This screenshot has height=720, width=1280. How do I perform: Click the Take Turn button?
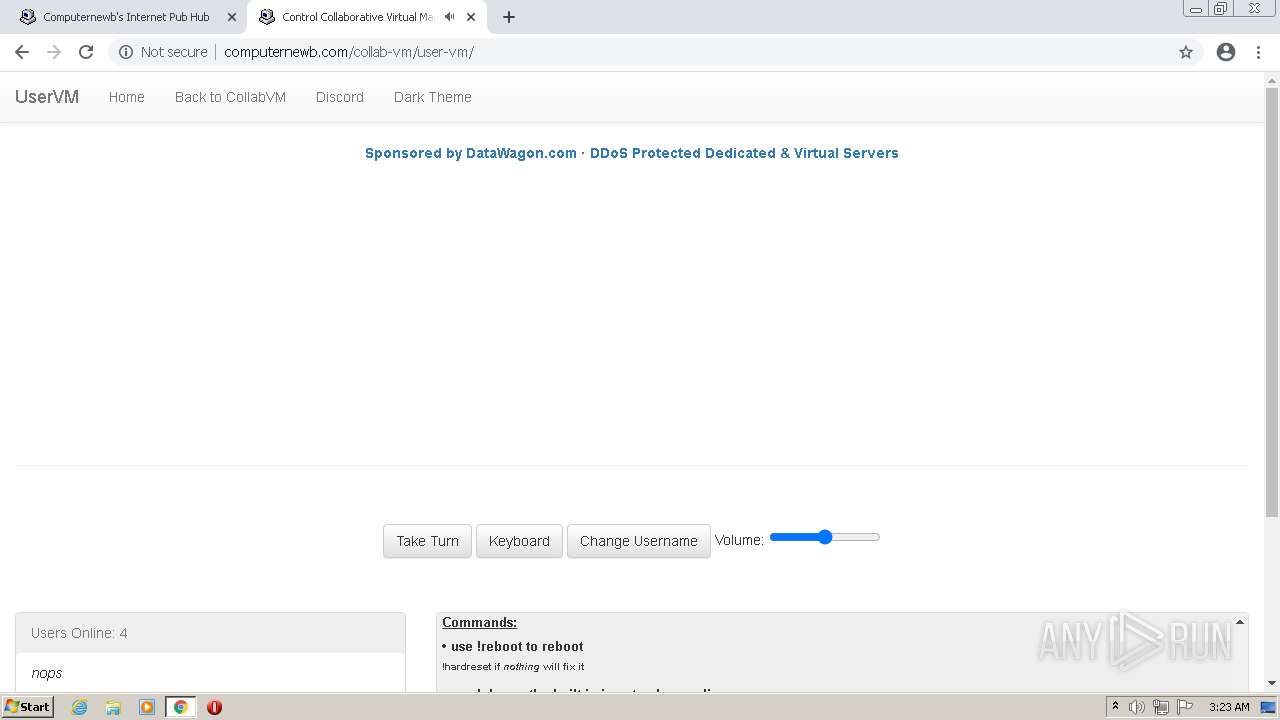point(427,541)
